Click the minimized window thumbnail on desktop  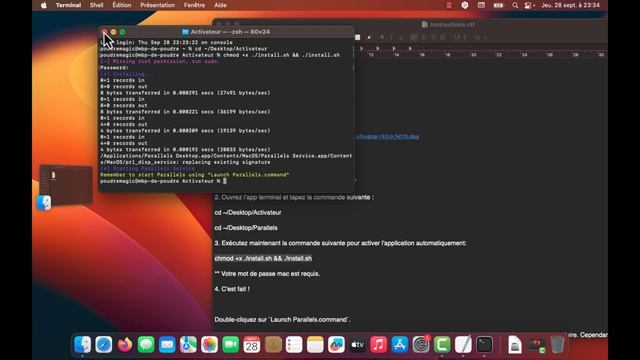pyautogui.click(x=66, y=184)
